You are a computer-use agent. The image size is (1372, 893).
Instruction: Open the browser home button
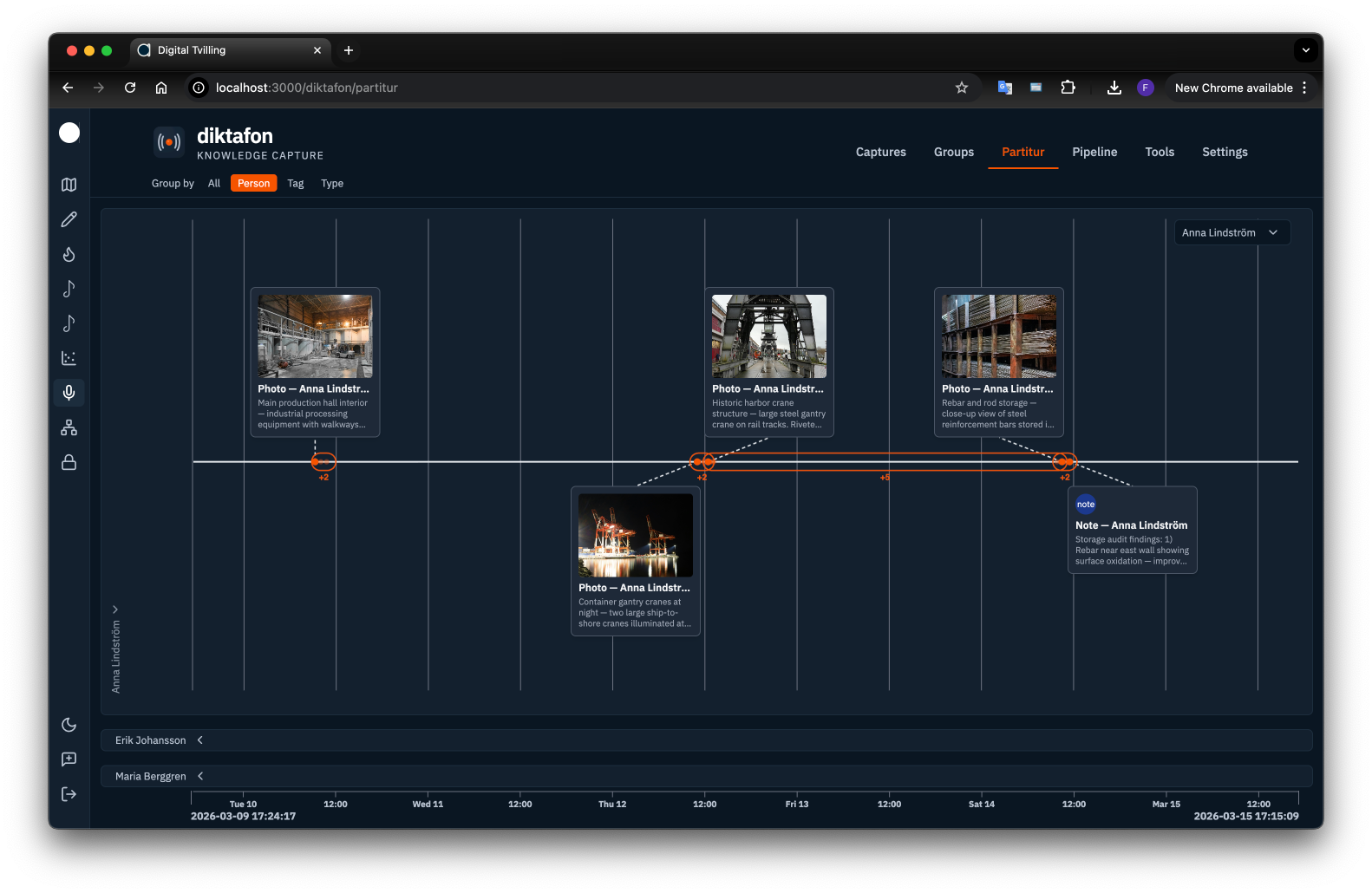(161, 88)
